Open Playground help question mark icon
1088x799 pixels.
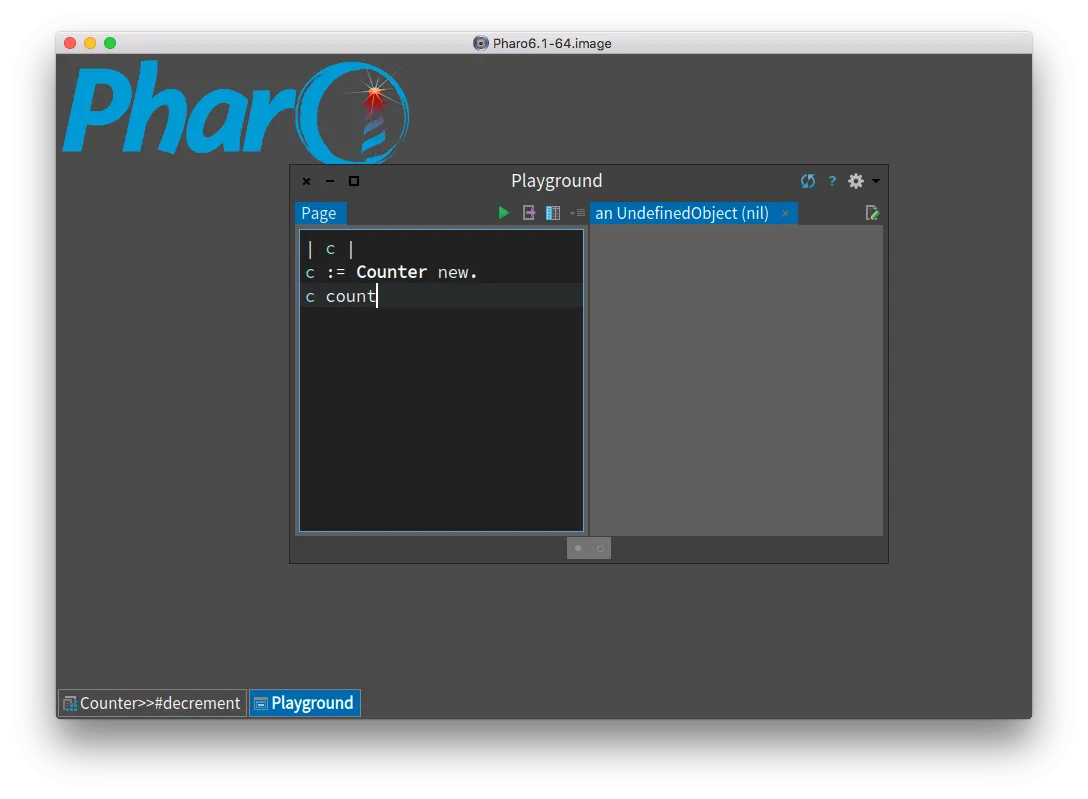coord(832,181)
